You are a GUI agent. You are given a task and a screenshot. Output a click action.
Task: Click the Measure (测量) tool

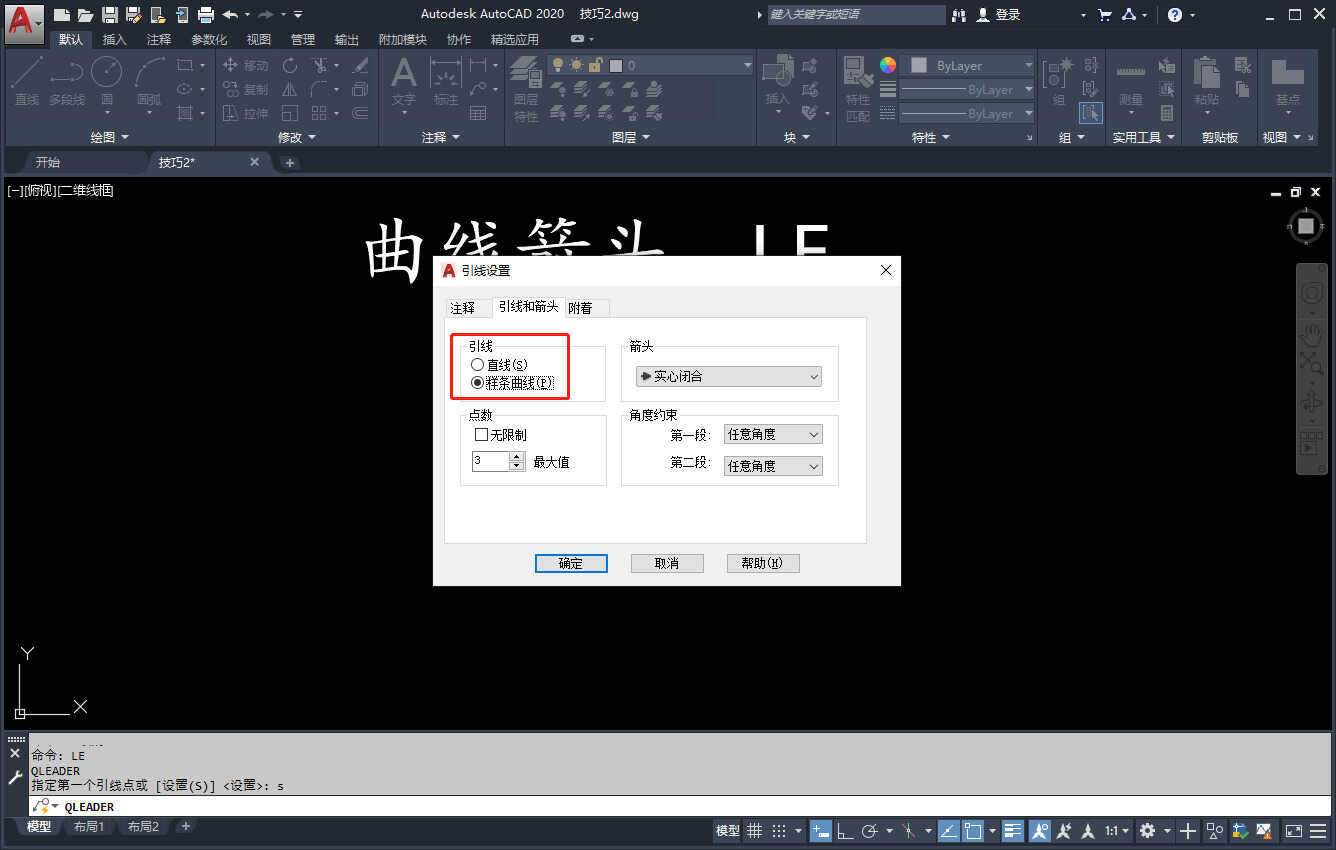tap(1130, 82)
